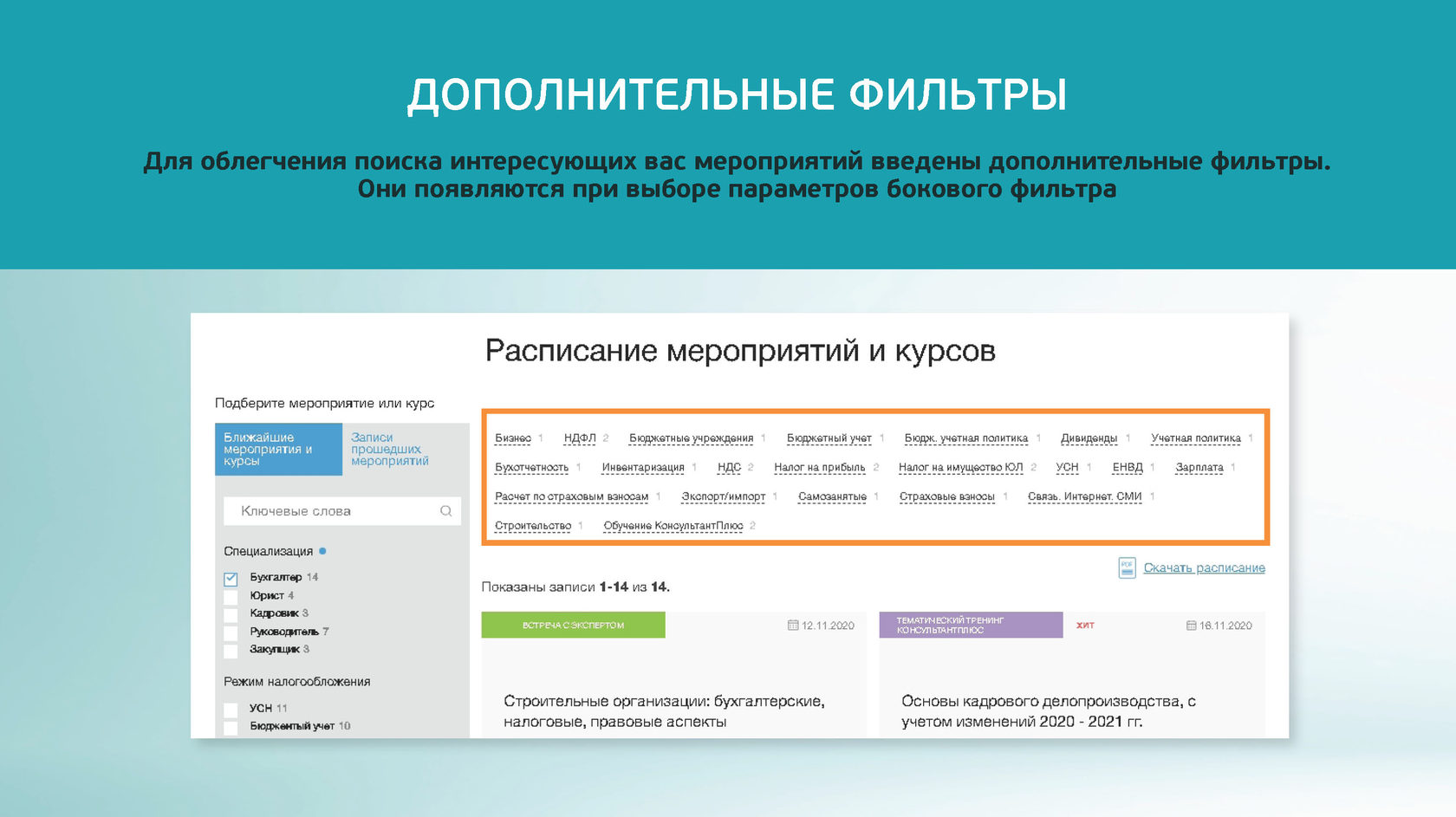Check the УСН tax regime checkbox
Image resolution: width=1456 pixels, height=817 pixels.
click(x=231, y=710)
